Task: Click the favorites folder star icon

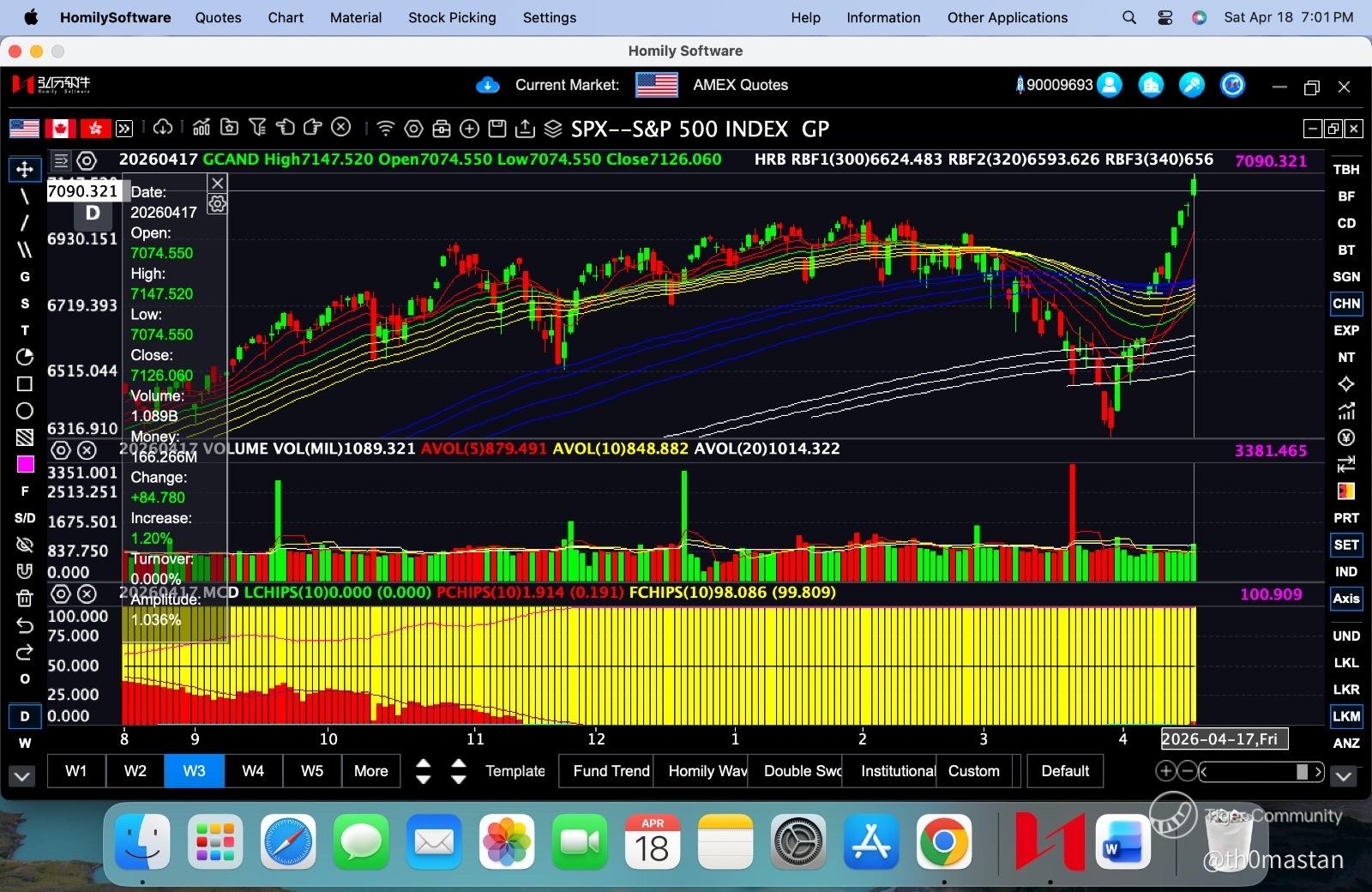Action: pos(229,128)
